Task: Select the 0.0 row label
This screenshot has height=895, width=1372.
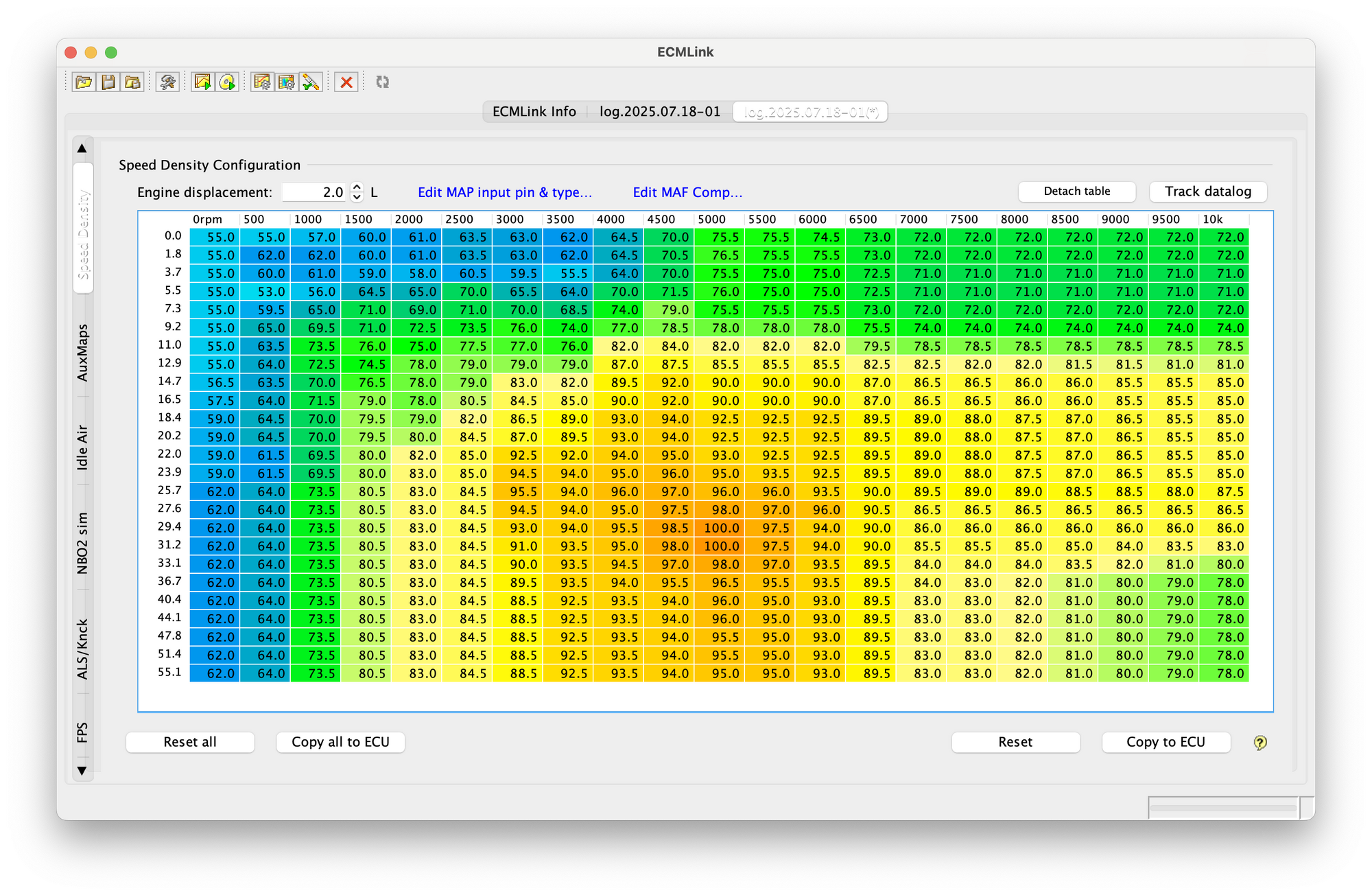Action: click(x=173, y=236)
